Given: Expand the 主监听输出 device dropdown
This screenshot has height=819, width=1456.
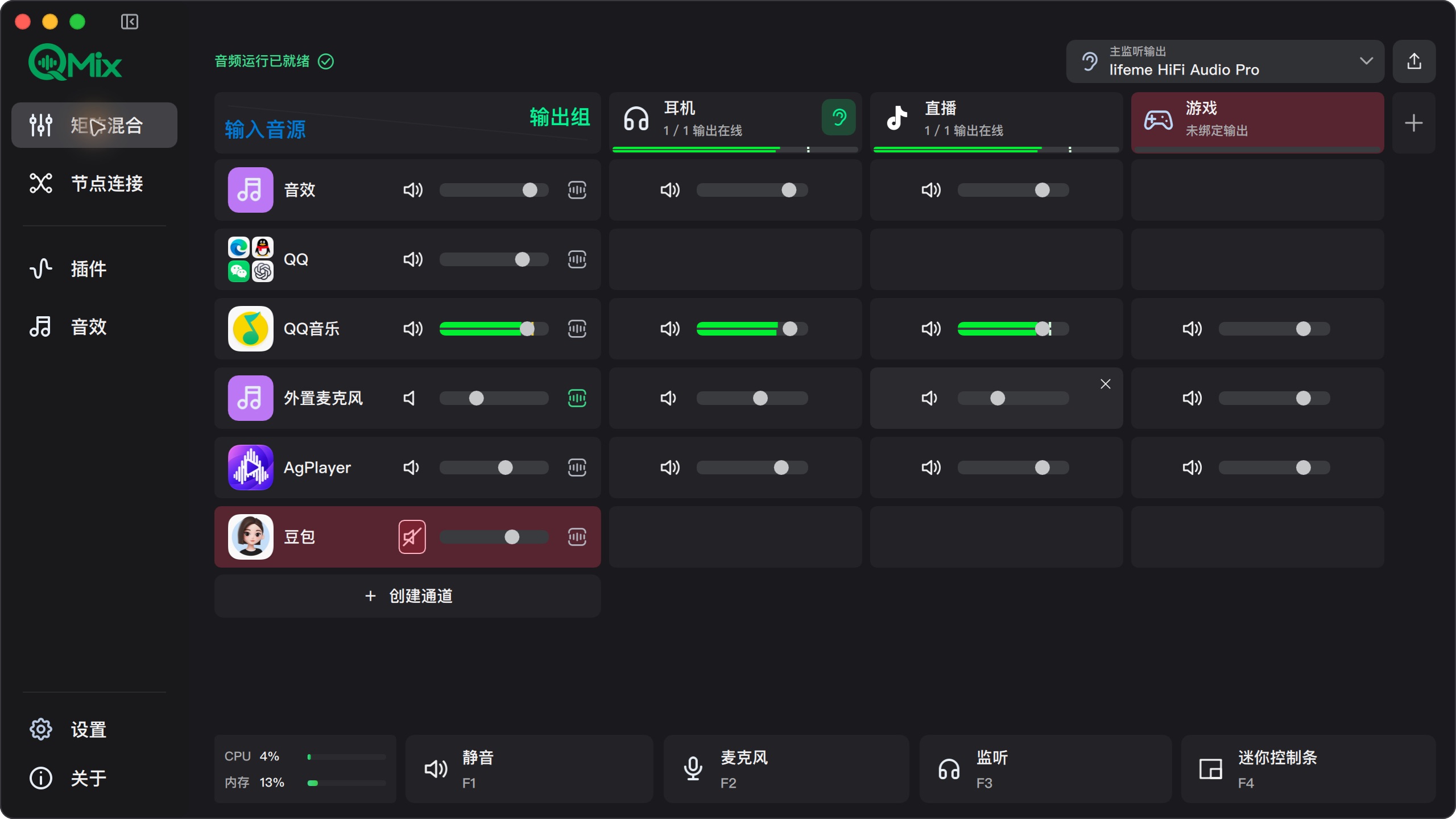Looking at the screenshot, I should (1225, 61).
